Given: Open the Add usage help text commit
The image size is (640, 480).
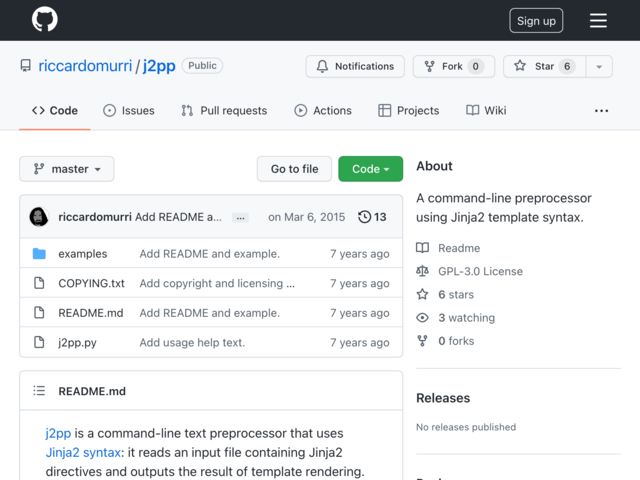Looking at the screenshot, I should tap(192, 342).
